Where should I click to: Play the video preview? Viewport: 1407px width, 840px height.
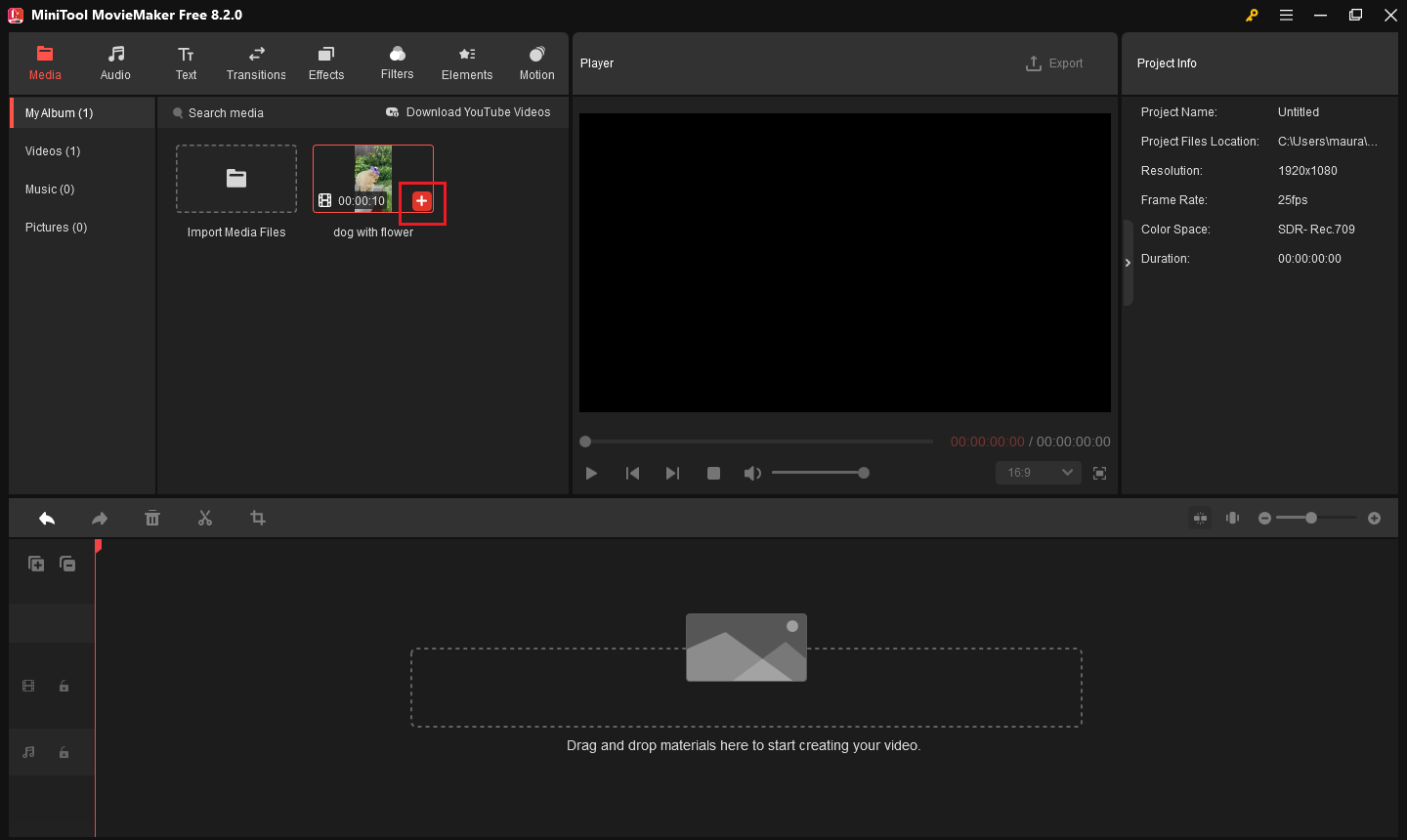tap(591, 474)
